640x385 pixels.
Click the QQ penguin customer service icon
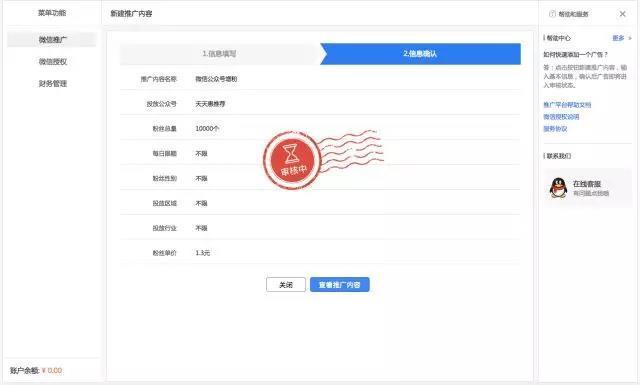click(558, 188)
